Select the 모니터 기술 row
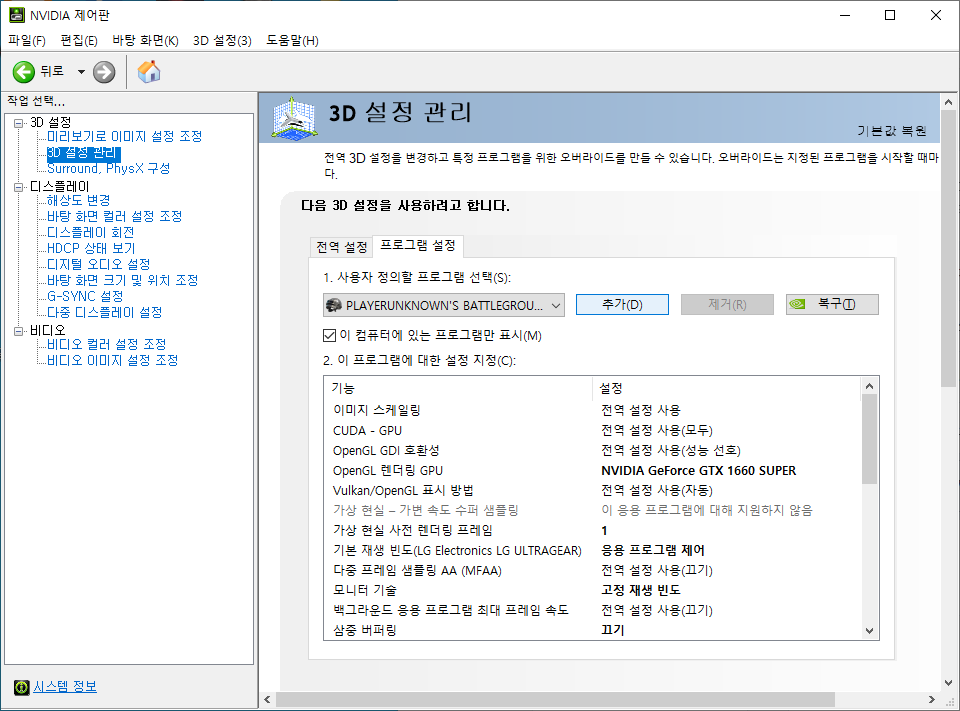 (x=592, y=590)
